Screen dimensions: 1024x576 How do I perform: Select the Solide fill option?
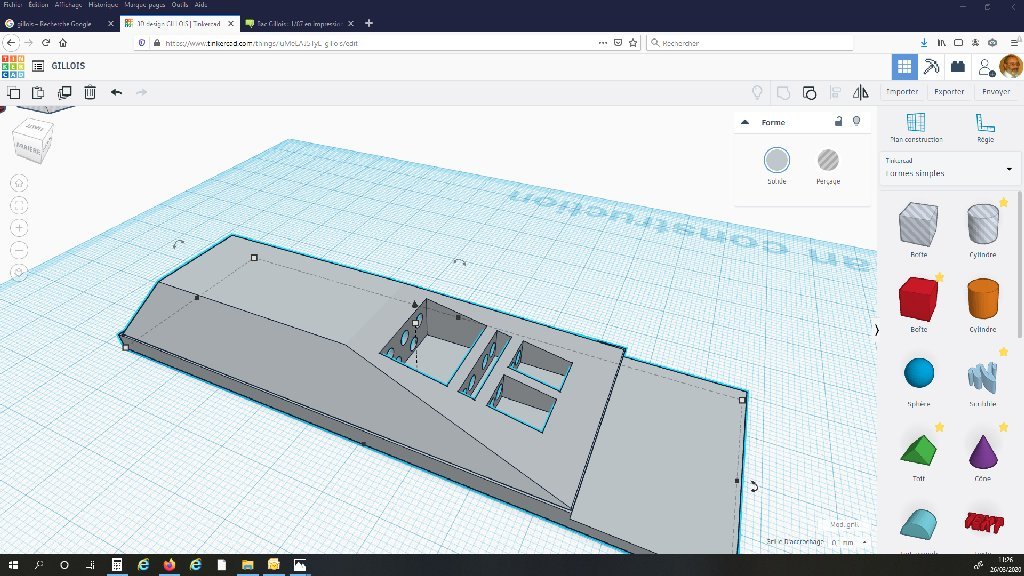(x=776, y=160)
